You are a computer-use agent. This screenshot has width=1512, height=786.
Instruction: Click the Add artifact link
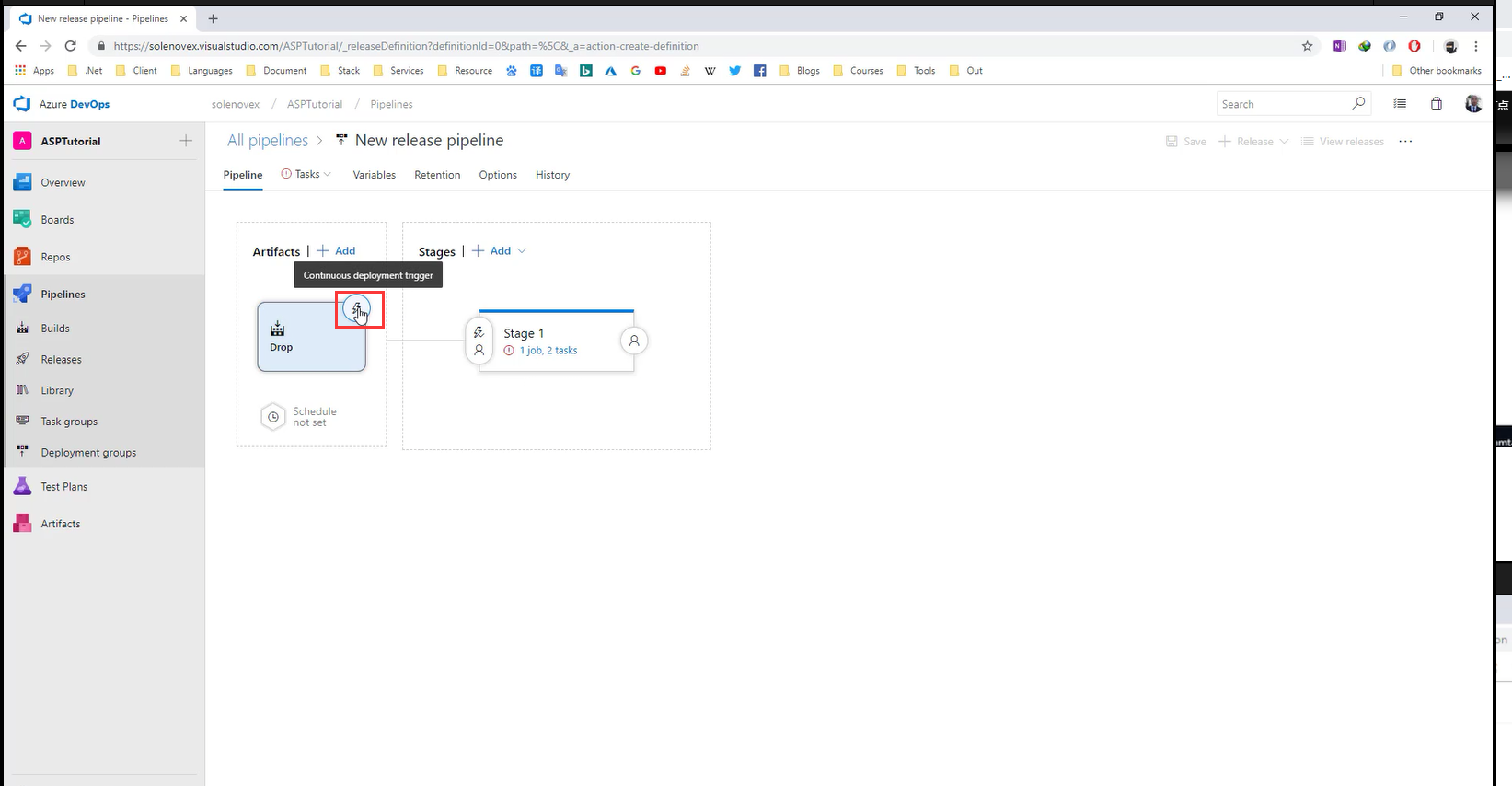point(337,251)
